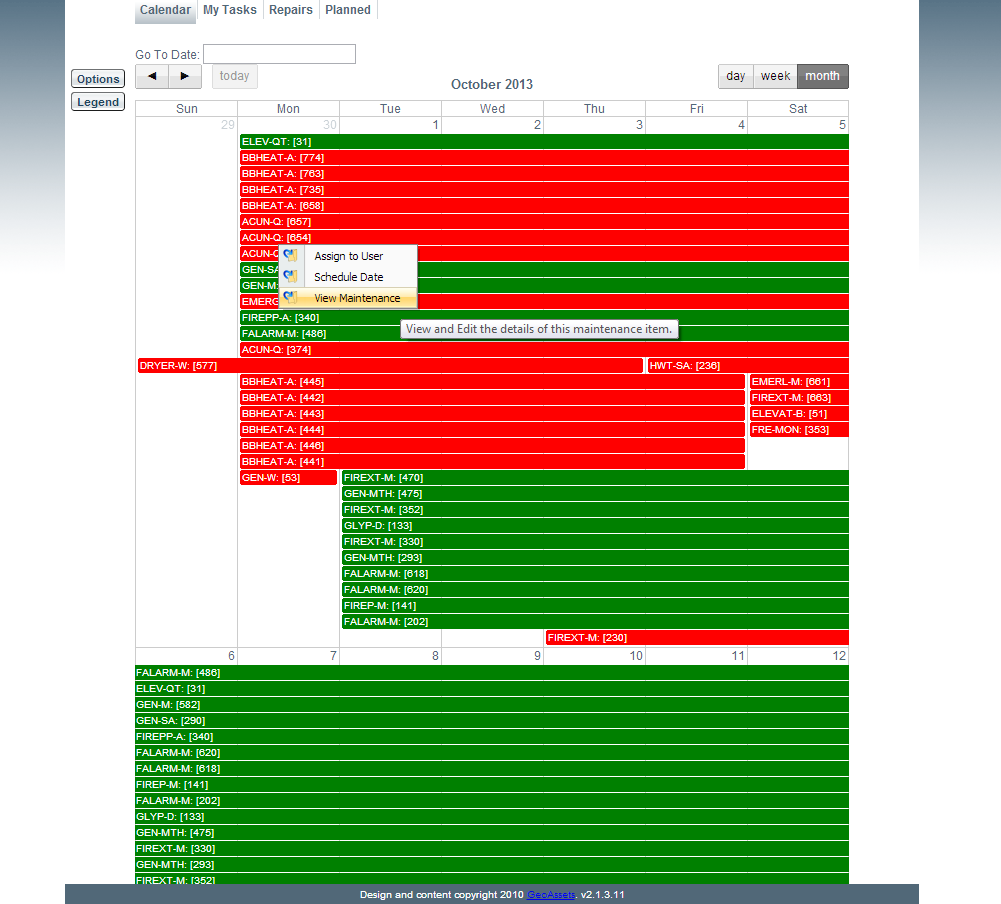Expand the Options panel
This screenshot has height=904, width=1001.
(98, 79)
